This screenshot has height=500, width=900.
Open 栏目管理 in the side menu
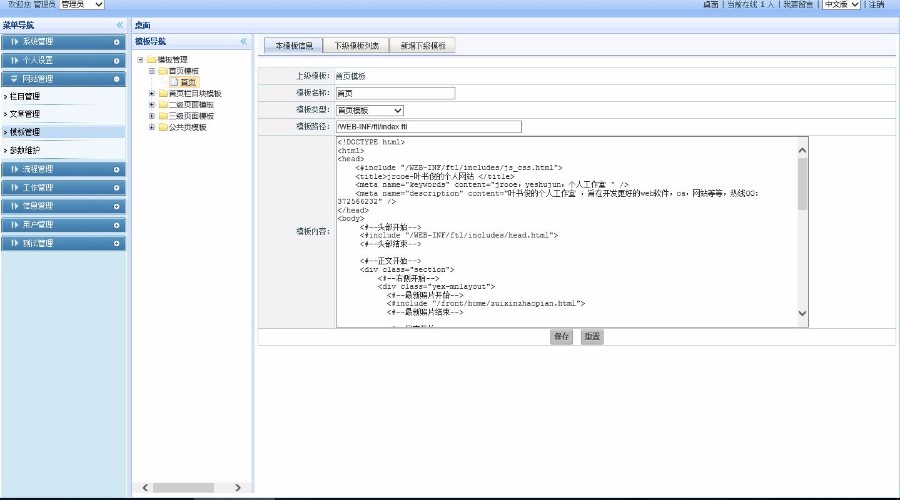pyautogui.click(x=25, y=96)
